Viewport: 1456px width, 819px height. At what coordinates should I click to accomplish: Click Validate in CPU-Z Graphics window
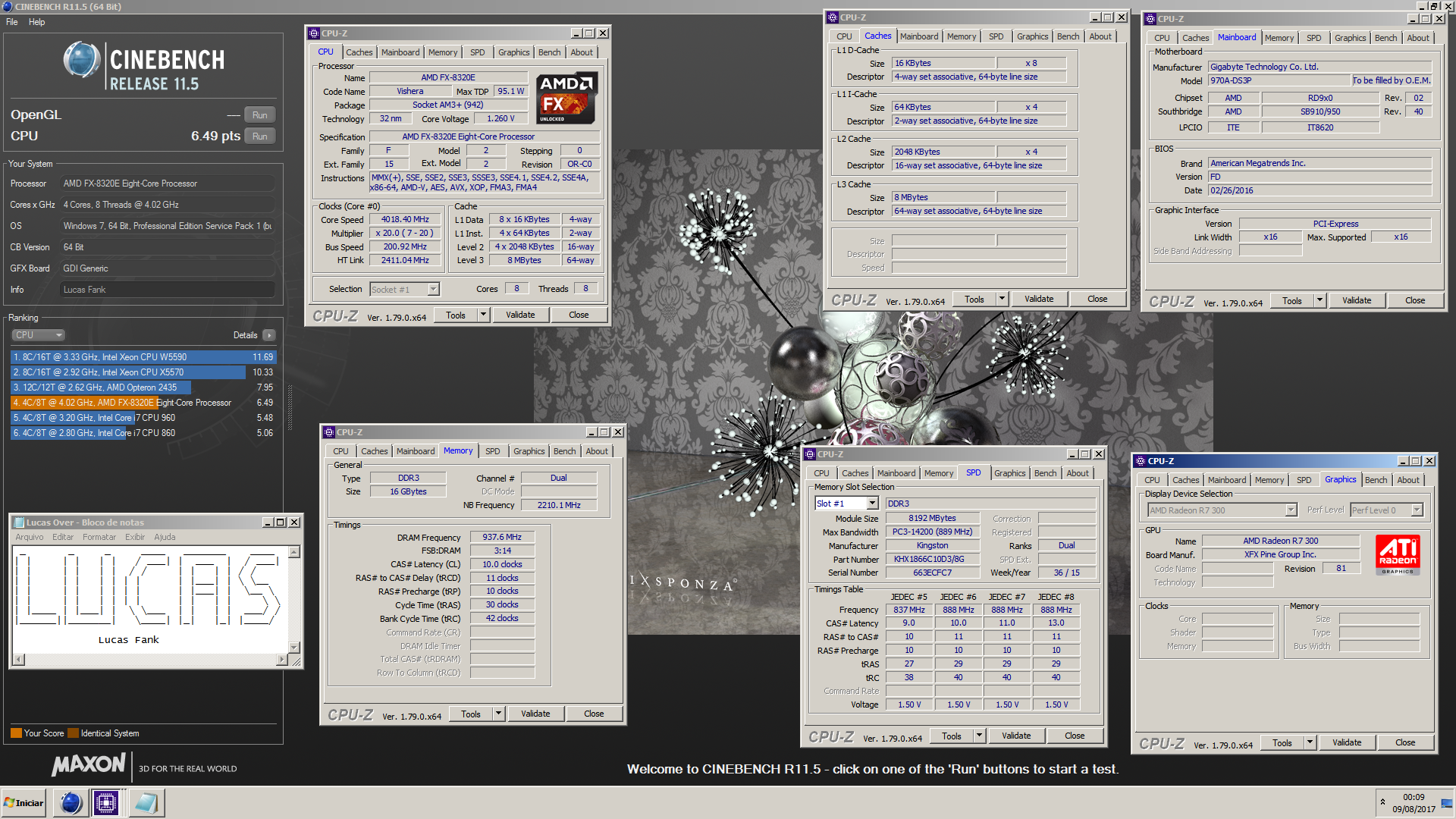[1347, 743]
